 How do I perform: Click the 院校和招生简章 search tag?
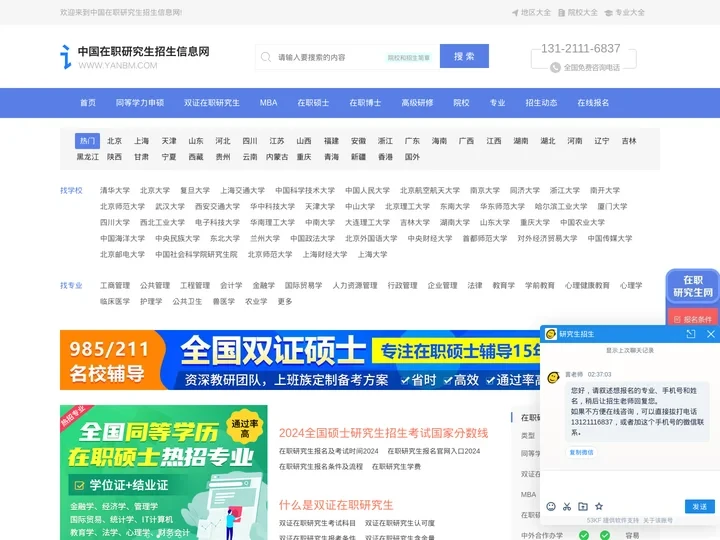click(x=409, y=57)
